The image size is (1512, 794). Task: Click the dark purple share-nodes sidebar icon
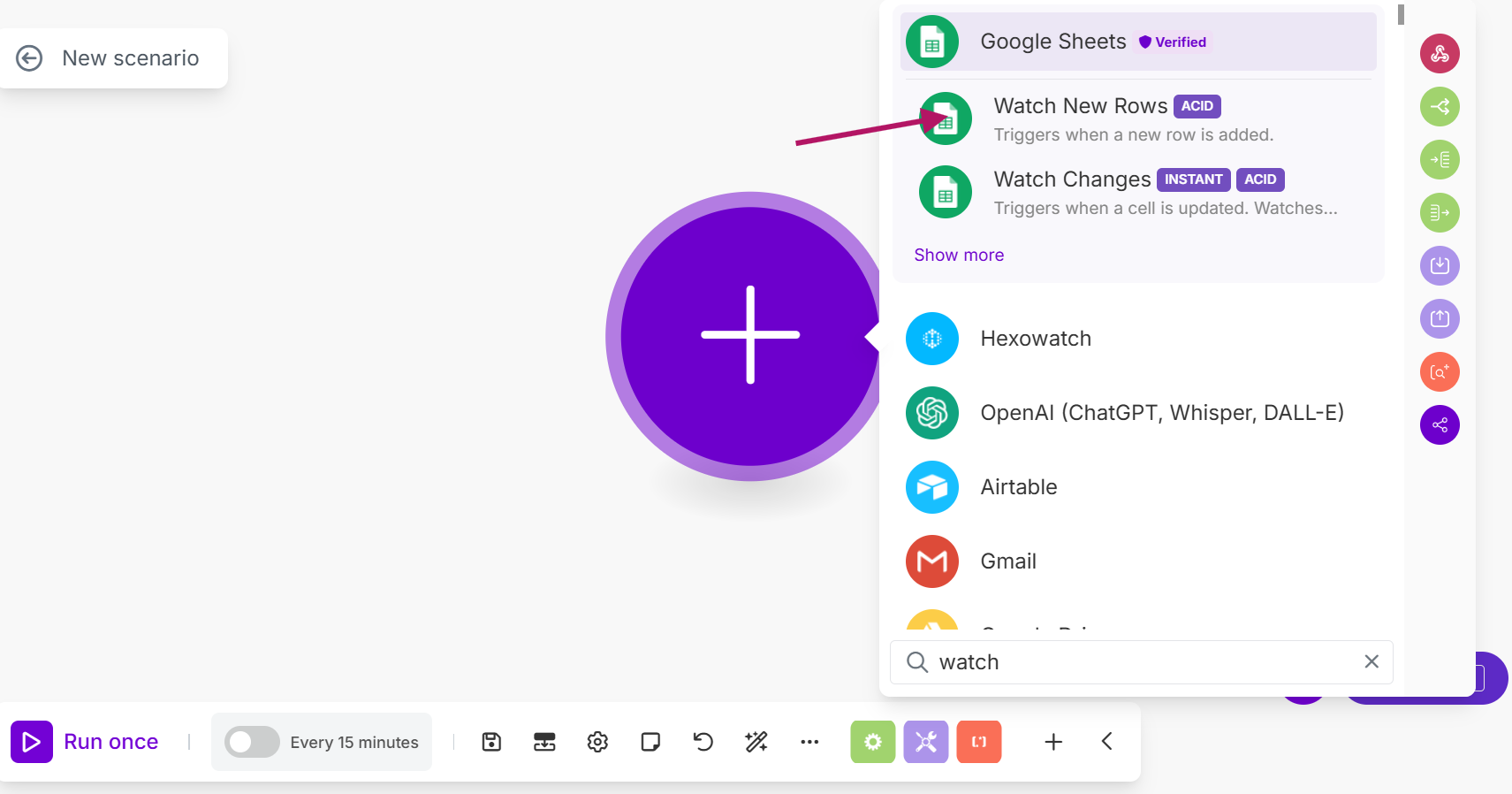(1440, 425)
